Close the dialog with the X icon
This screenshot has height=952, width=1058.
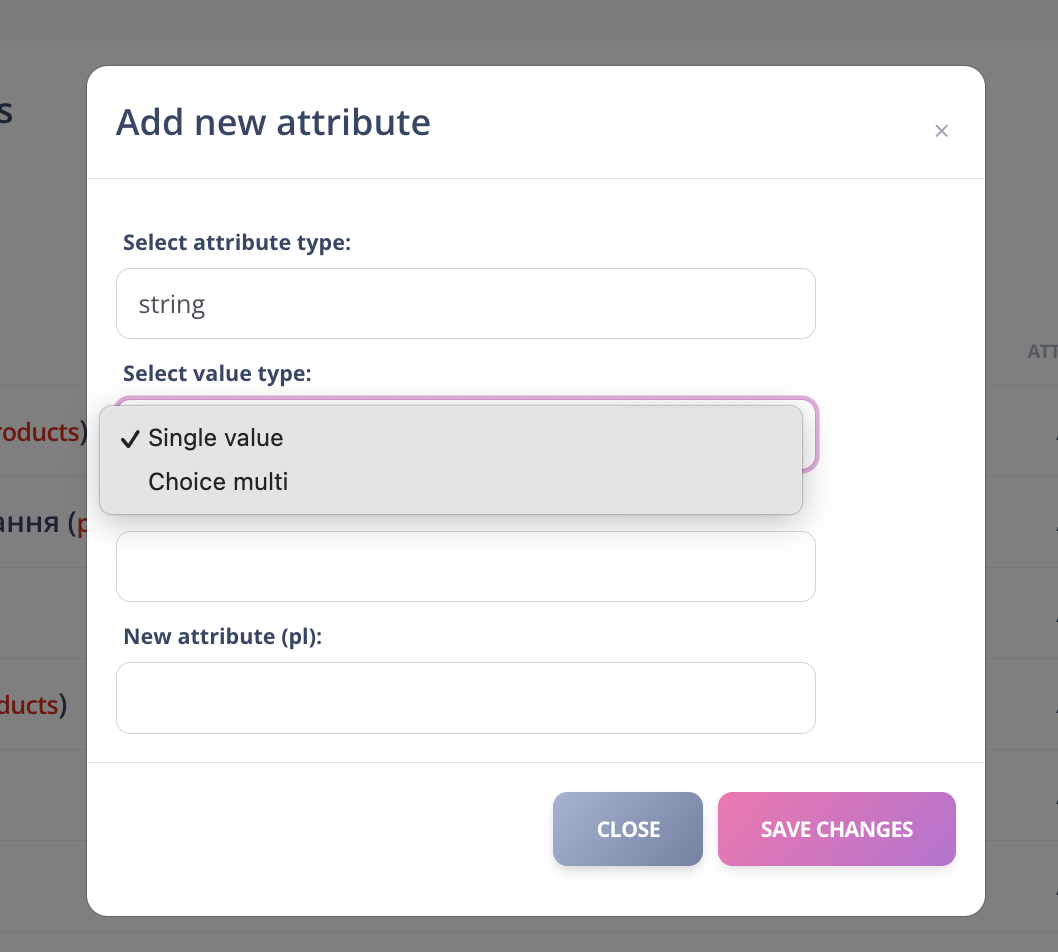(941, 131)
